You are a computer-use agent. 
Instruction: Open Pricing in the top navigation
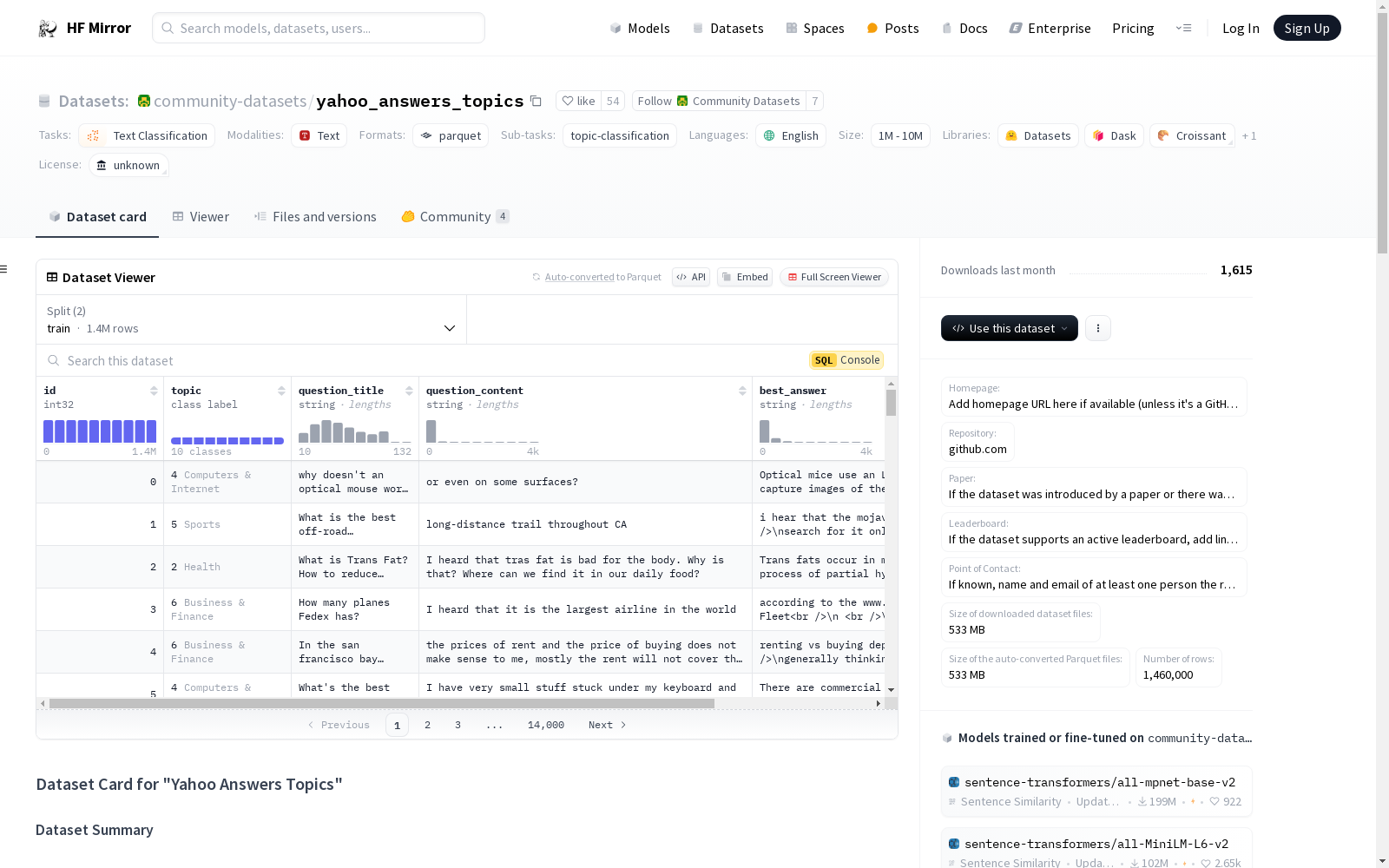[1133, 28]
